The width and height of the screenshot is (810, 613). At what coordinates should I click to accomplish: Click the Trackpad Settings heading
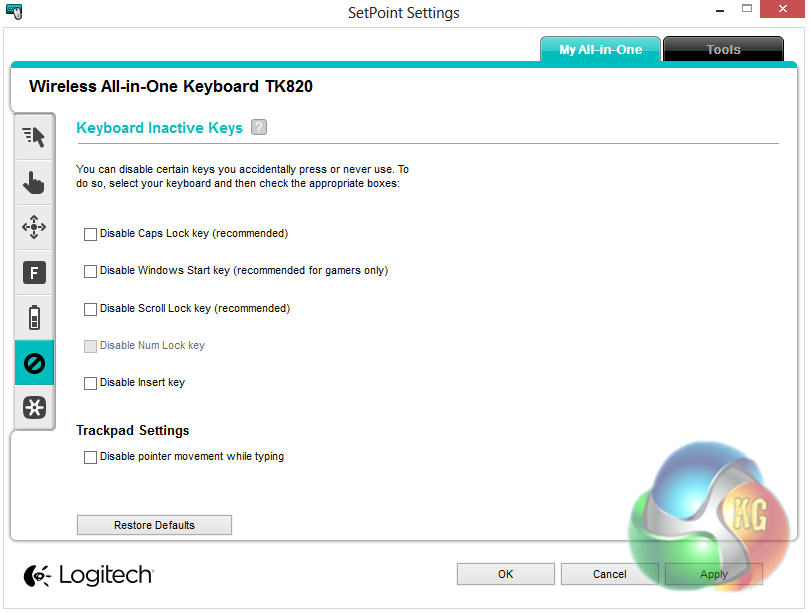coord(133,431)
